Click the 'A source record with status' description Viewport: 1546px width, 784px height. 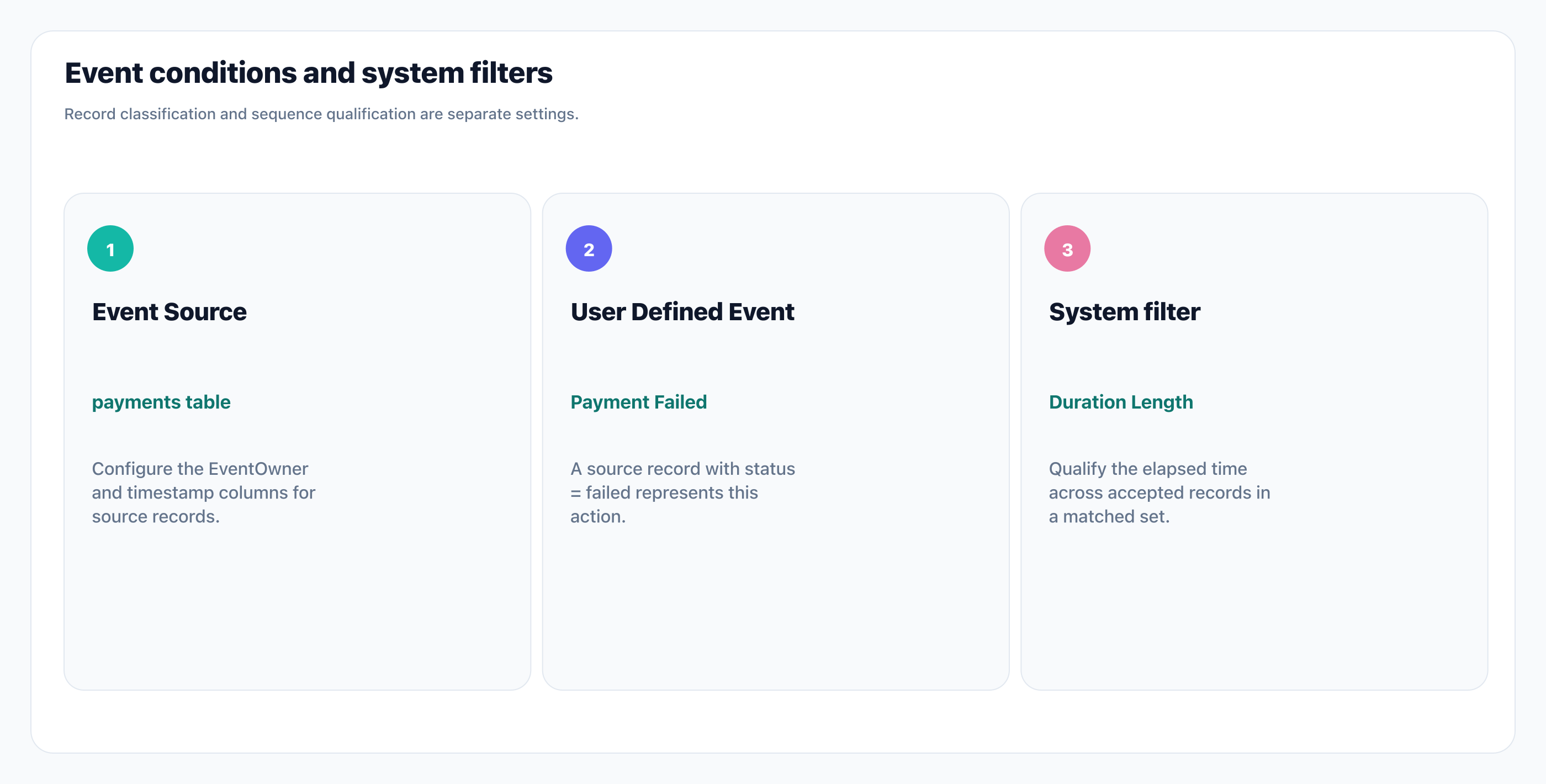[x=682, y=492]
